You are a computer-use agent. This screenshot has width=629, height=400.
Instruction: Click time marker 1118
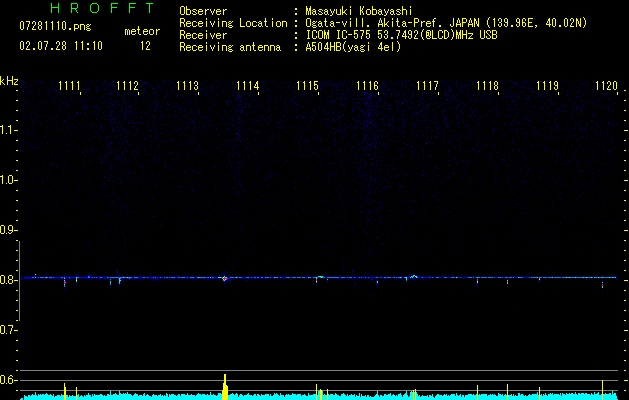click(x=487, y=86)
